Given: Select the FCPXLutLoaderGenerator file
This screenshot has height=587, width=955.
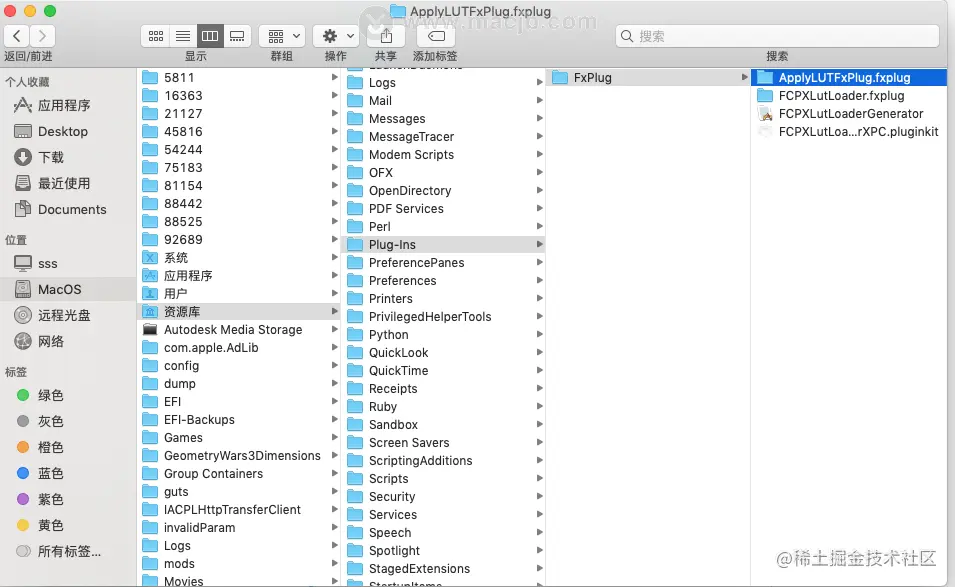Looking at the screenshot, I should [x=849, y=114].
